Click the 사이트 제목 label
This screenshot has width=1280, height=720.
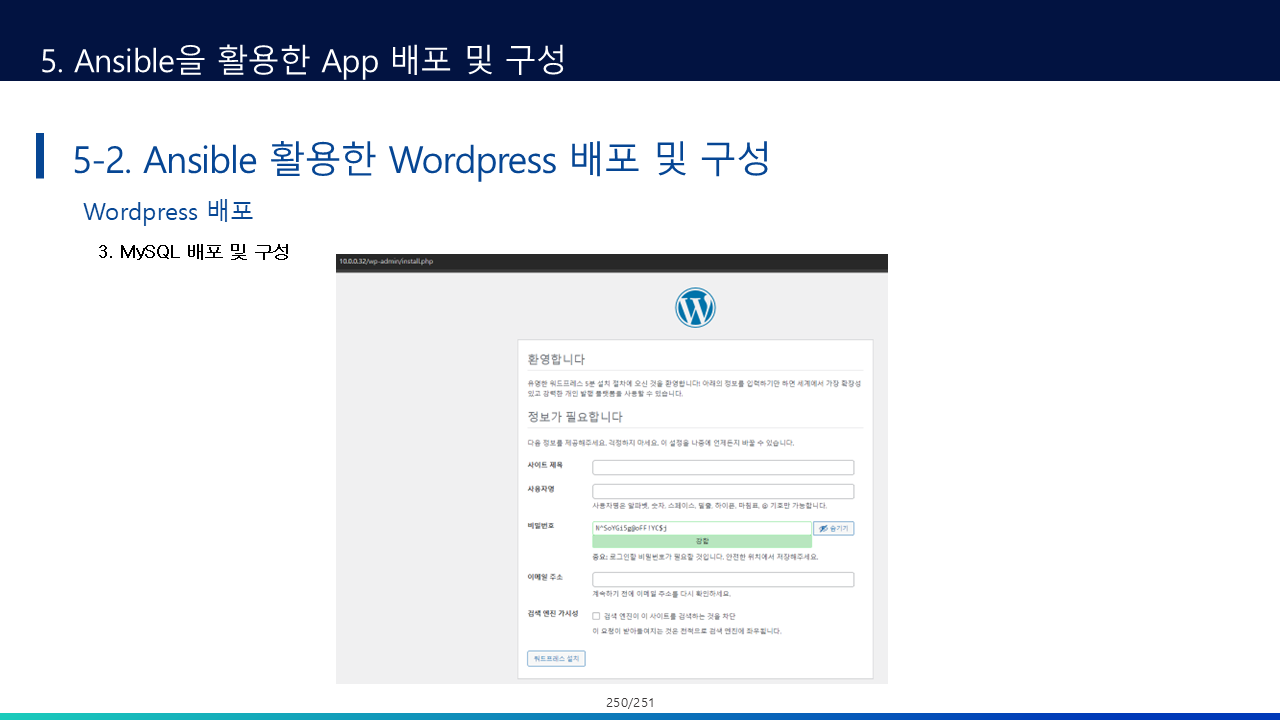pos(545,465)
